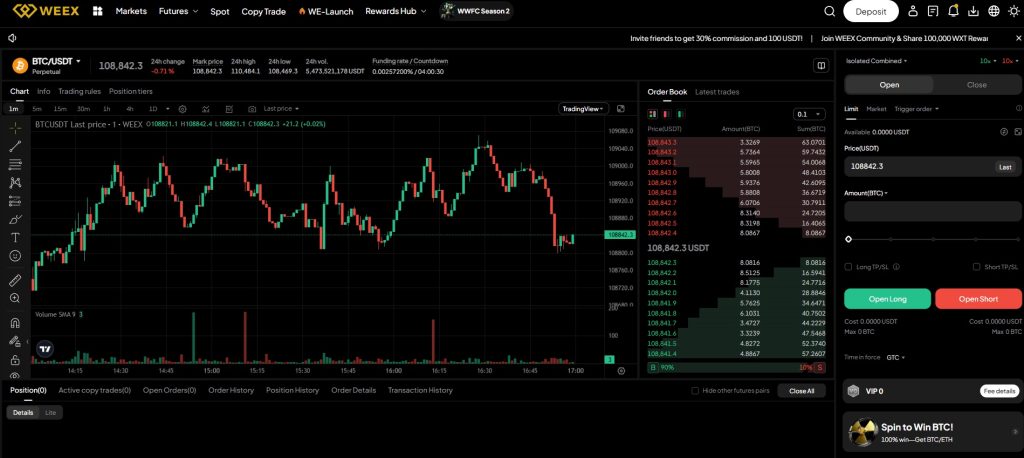Open the Trigger order dropdown
The image size is (1024, 458).
coord(917,108)
